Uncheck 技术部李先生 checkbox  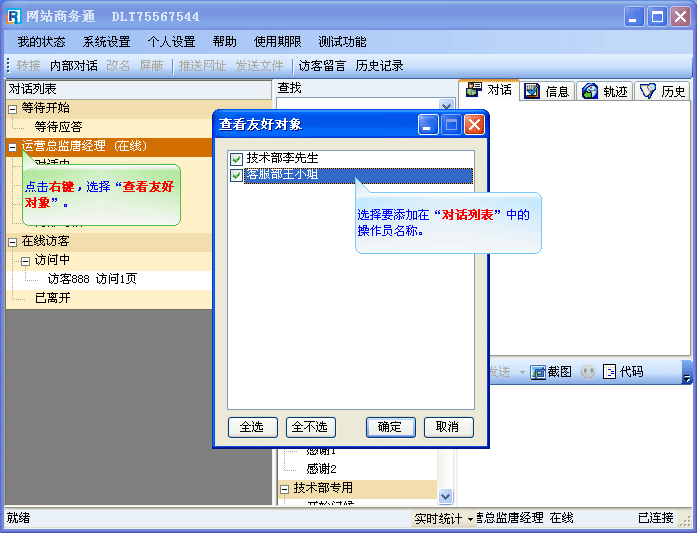[236, 159]
